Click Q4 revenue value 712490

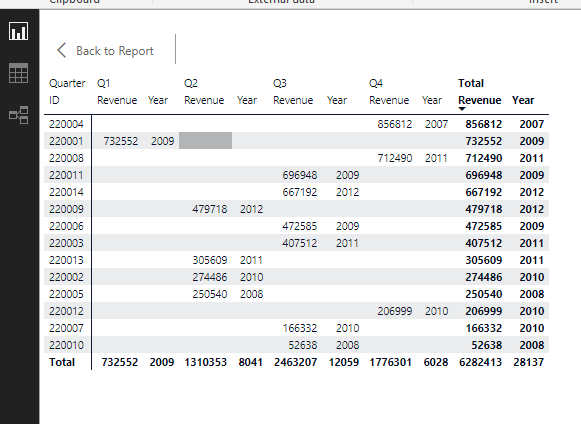[395, 158]
